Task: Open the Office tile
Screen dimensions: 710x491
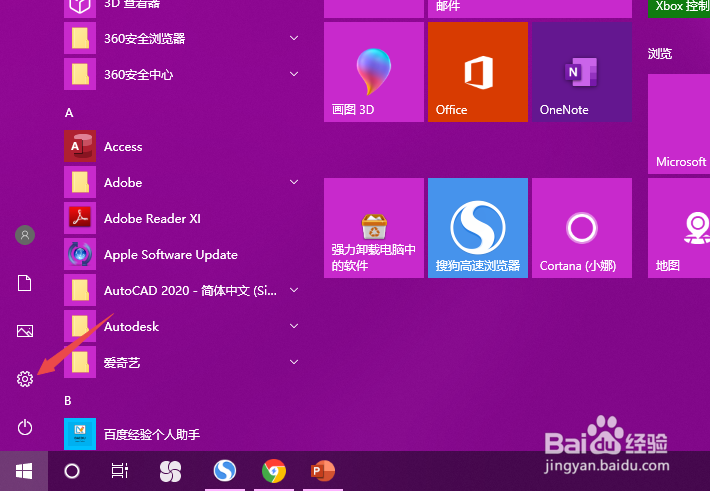Action: coord(478,72)
